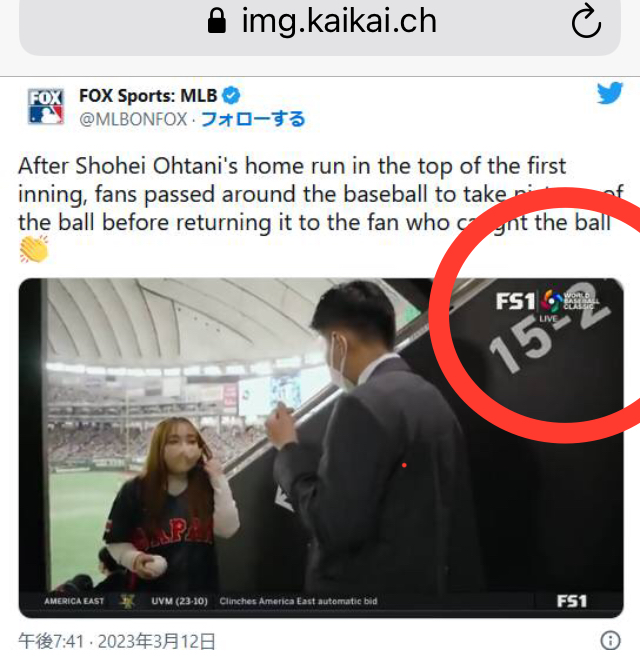Click the FOX MLB profile avatar
The height and width of the screenshot is (666, 640).
click(x=46, y=106)
